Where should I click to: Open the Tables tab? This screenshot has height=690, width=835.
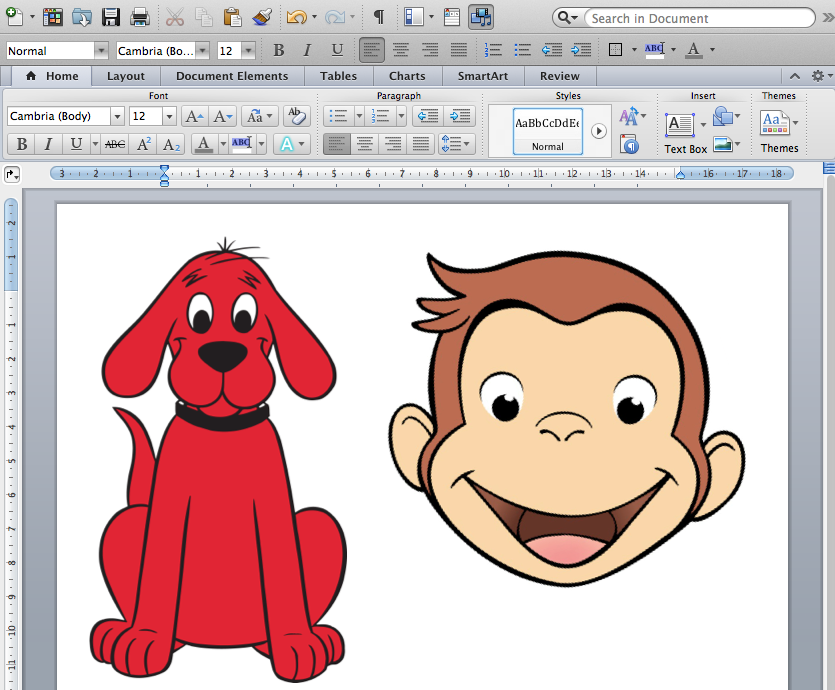click(x=339, y=76)
